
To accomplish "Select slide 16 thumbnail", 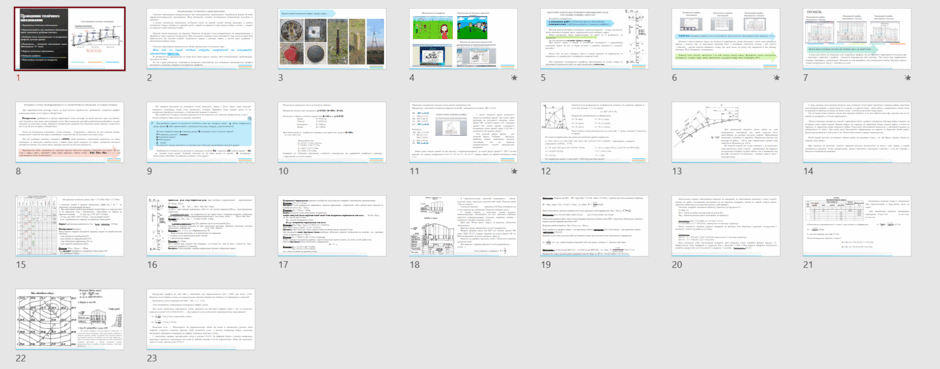I will pos(201,226).
